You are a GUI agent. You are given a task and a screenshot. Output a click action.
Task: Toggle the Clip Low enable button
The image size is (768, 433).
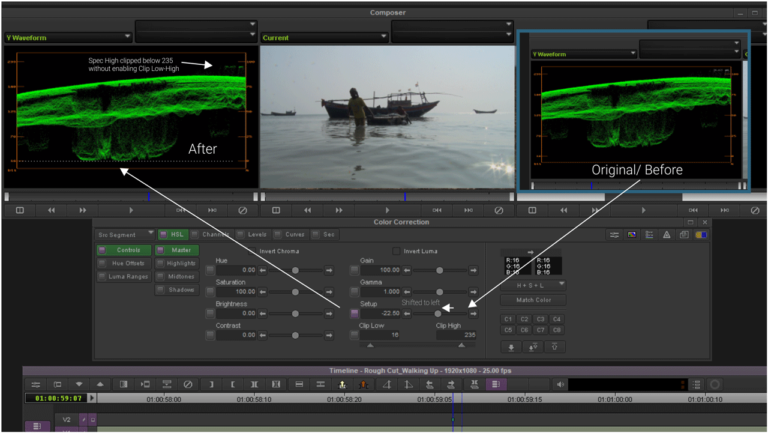coord(355,335)
